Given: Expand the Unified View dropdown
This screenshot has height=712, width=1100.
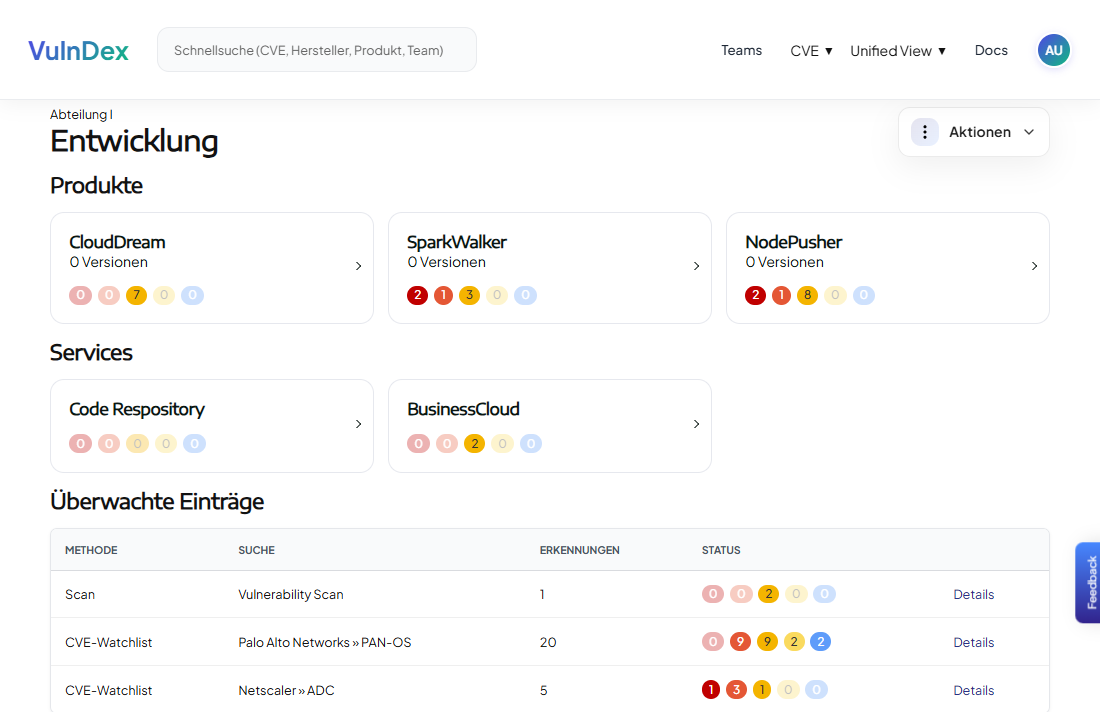Looking at the screenshot, I should point(897,51).
